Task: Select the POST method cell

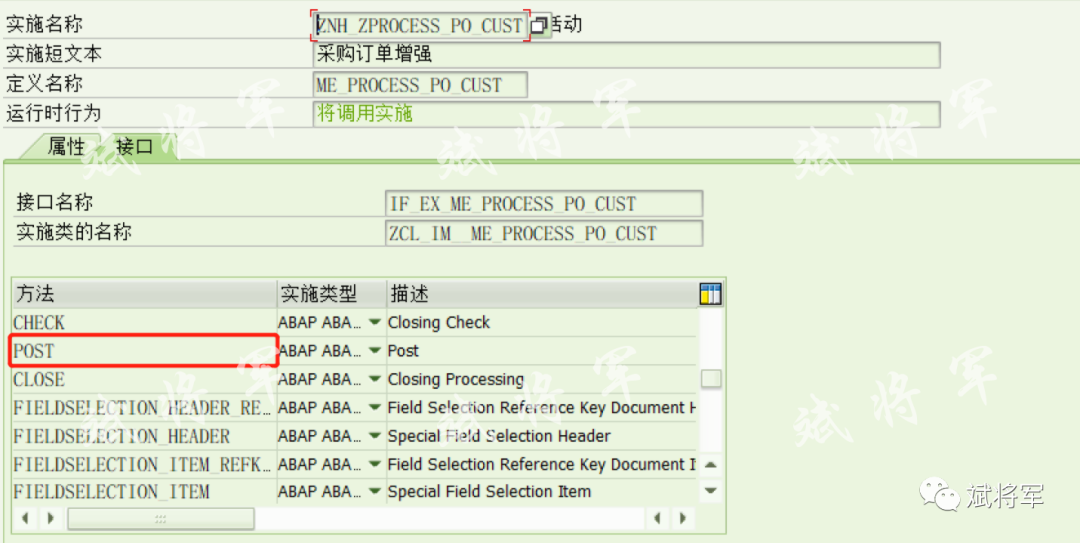Action: [144, 351]
